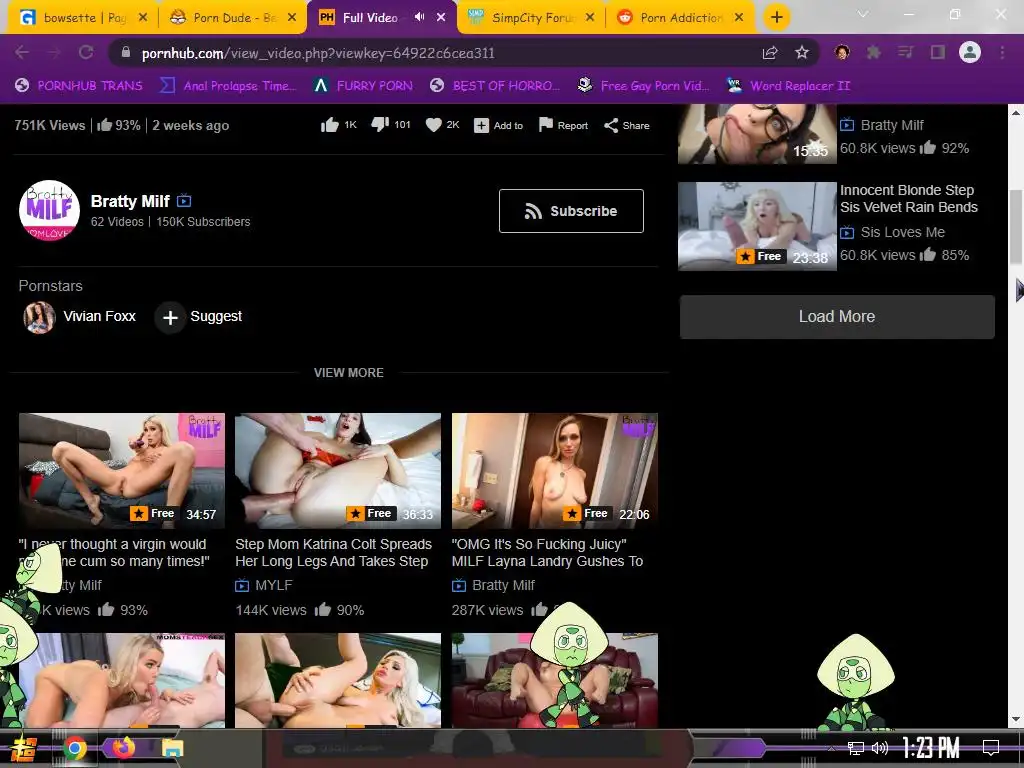The image size is (1024, 768).
Task: Open the Vivian Foxx profile
Action: pyautogui.click(x=80, y=317)
